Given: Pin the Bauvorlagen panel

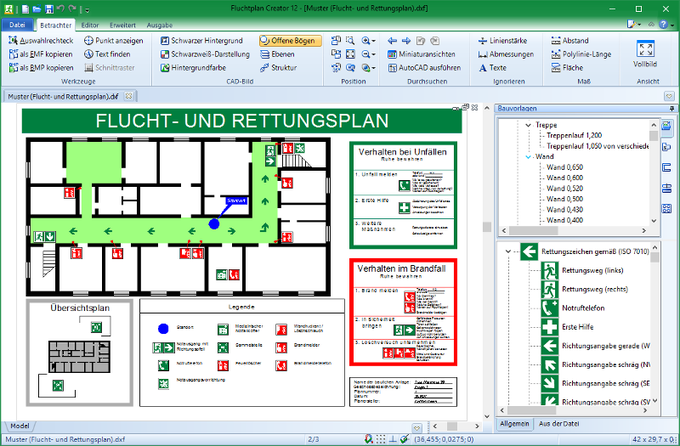Looking at the screenshot, I should point(672,108).
